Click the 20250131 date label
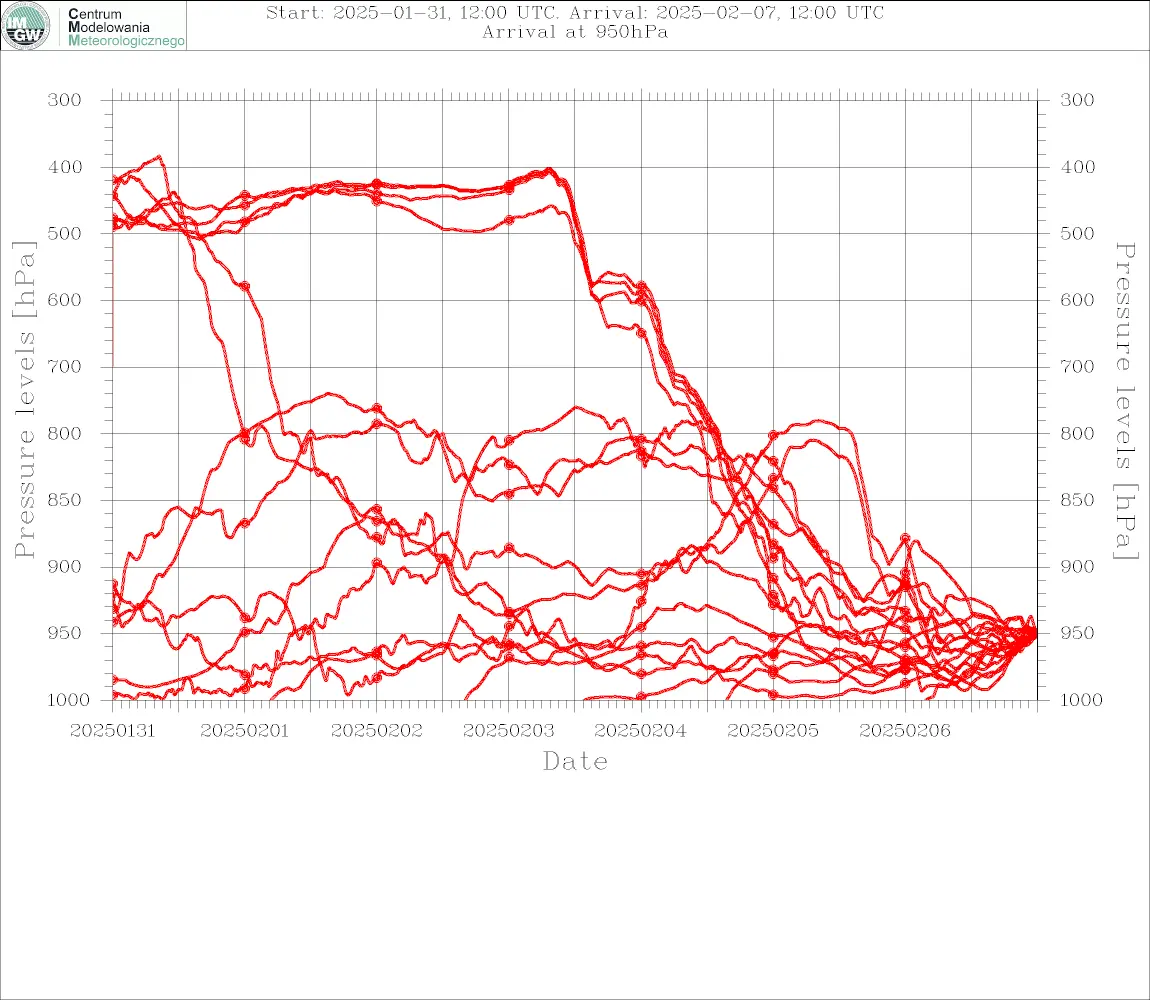The image size is (1150, 1000). [x=113, y=731]
